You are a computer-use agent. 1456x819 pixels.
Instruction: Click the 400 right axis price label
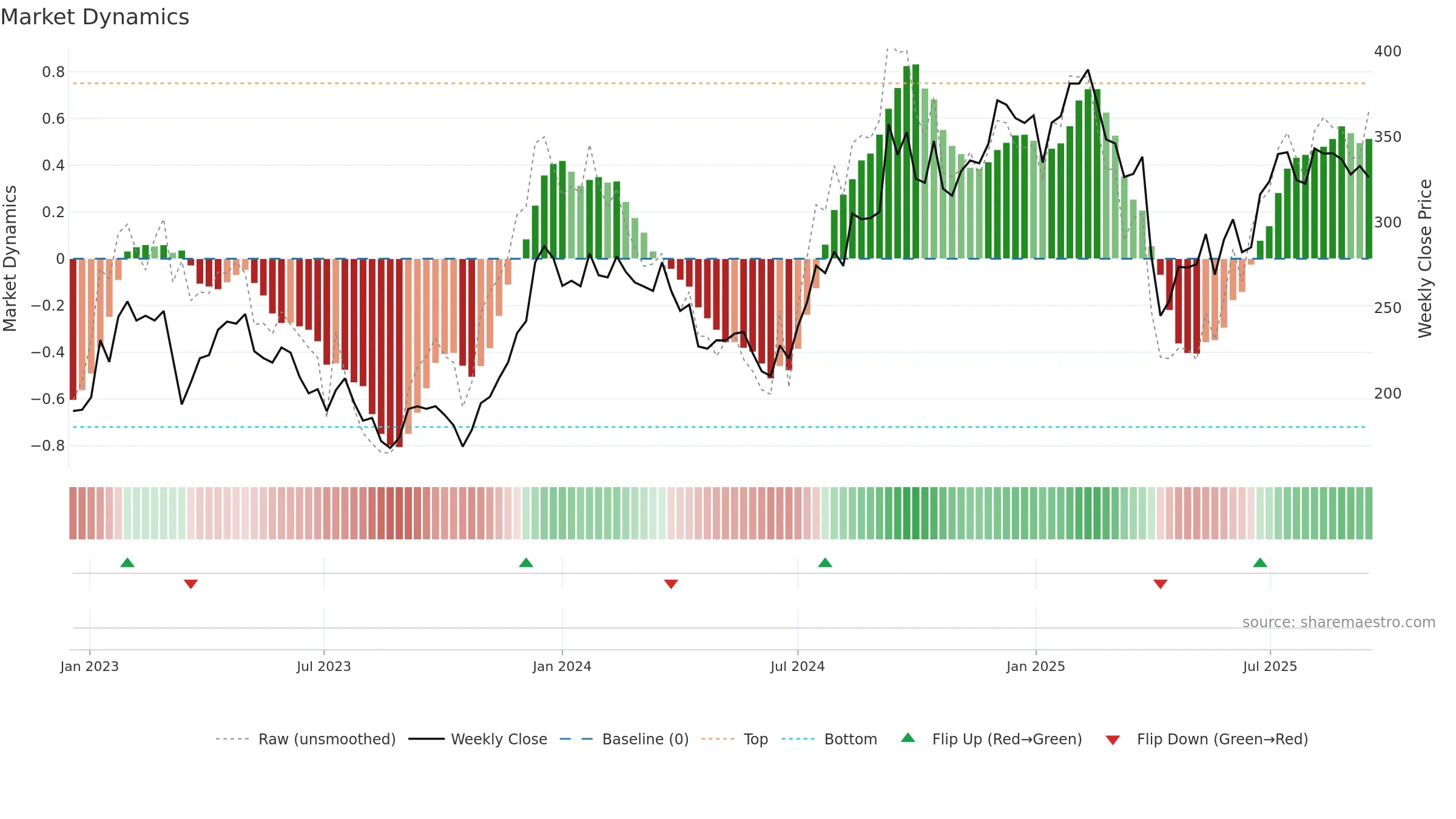[1388, 52]
